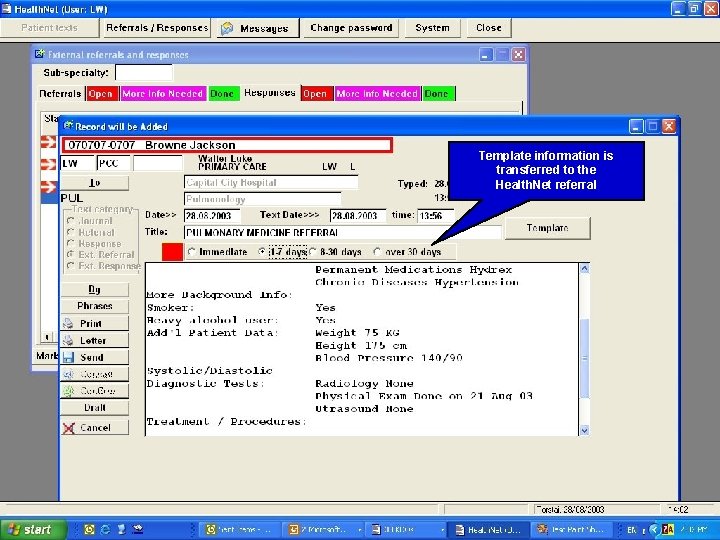Click the floppy disk icon on Send

point(68,357)
